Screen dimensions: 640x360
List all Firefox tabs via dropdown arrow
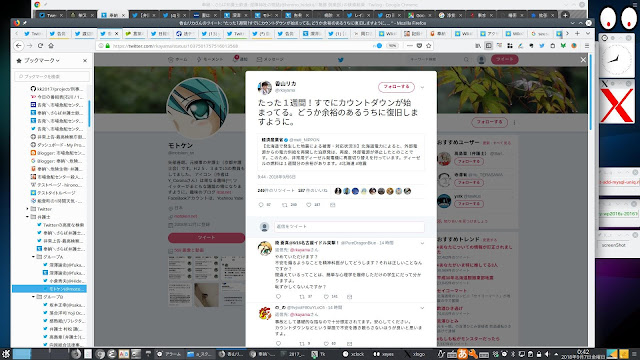[x=588, y=33]
